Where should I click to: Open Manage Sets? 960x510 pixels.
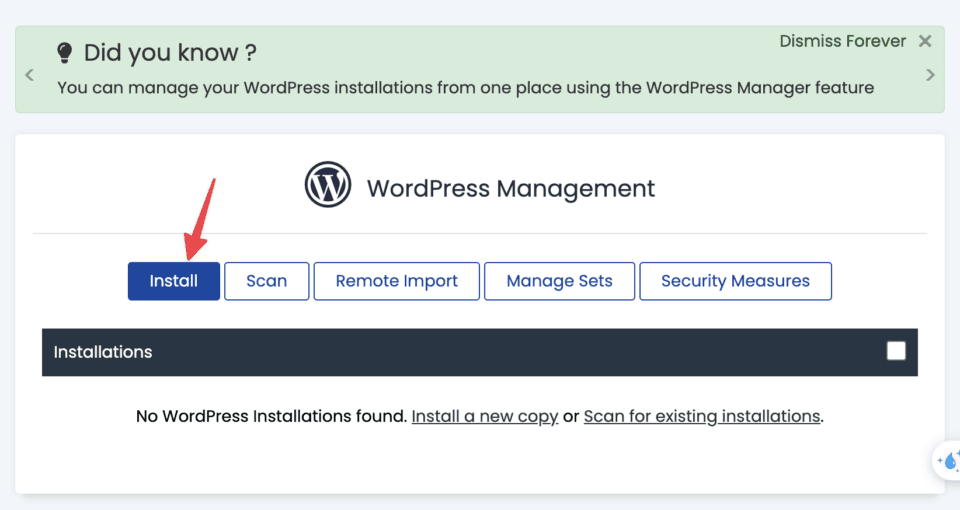point(559,281)
